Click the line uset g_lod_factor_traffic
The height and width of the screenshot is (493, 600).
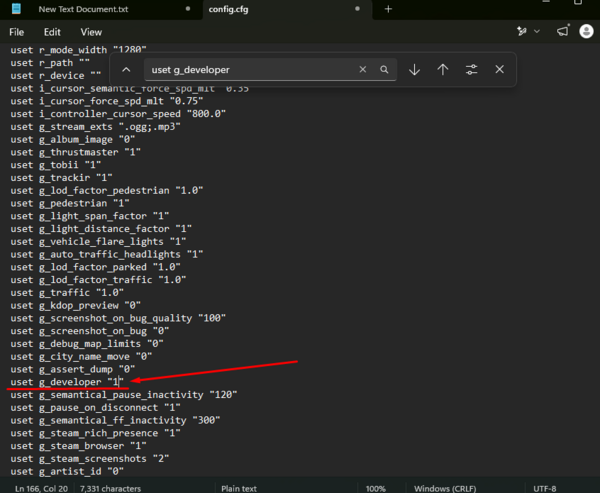tap(98, 280)
